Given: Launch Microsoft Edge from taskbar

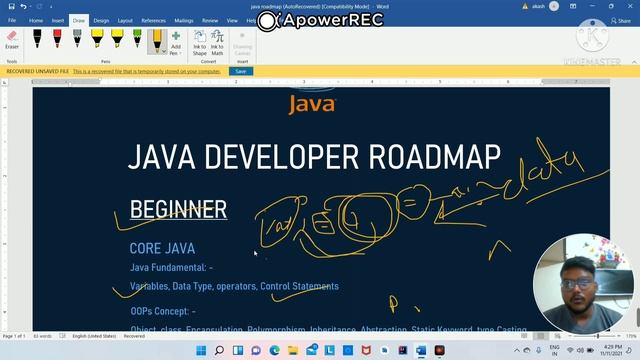Looking at the screenshot, I should 274,350.
